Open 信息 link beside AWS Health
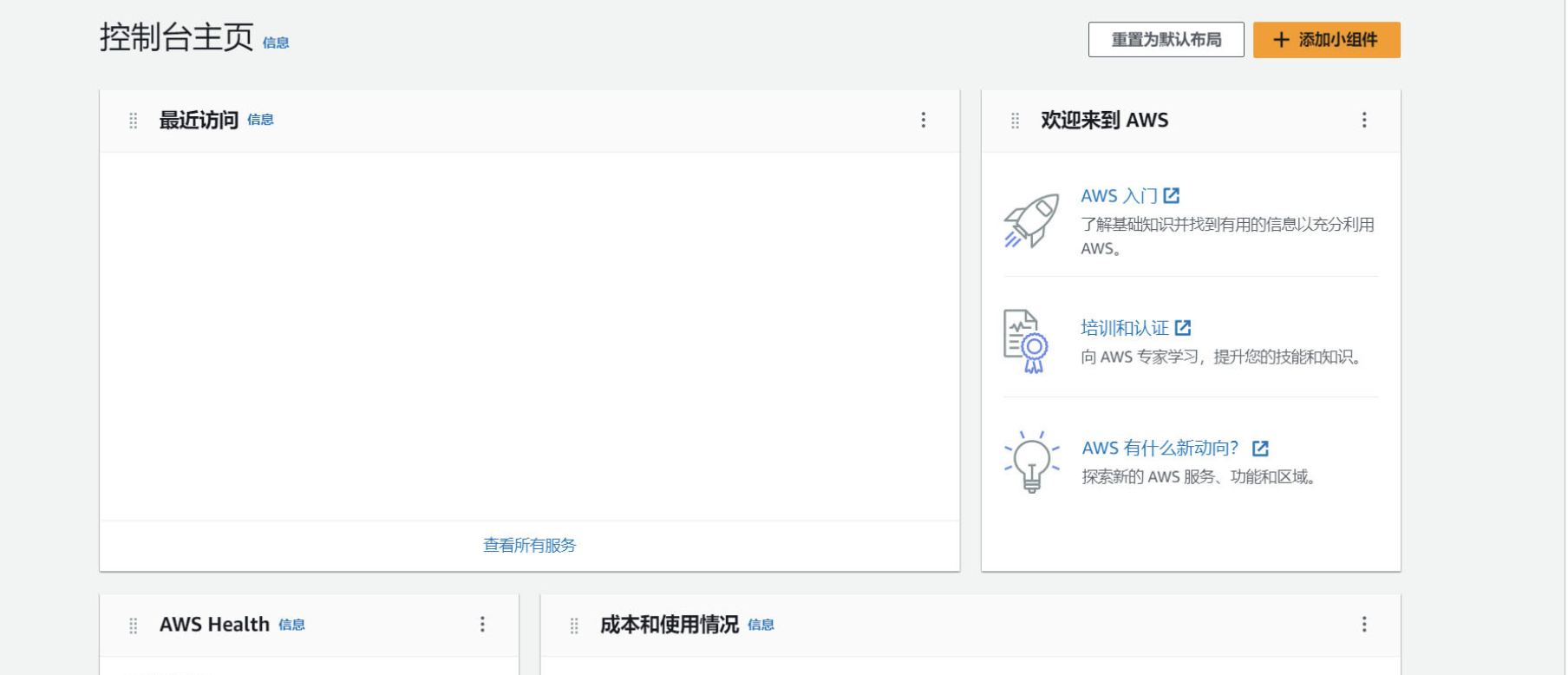Screen dimensions: 1568x675 click(291, 625)
